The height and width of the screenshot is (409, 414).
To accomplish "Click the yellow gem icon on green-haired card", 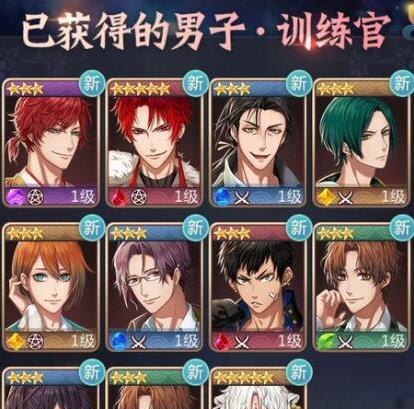I will pos(326,197).
